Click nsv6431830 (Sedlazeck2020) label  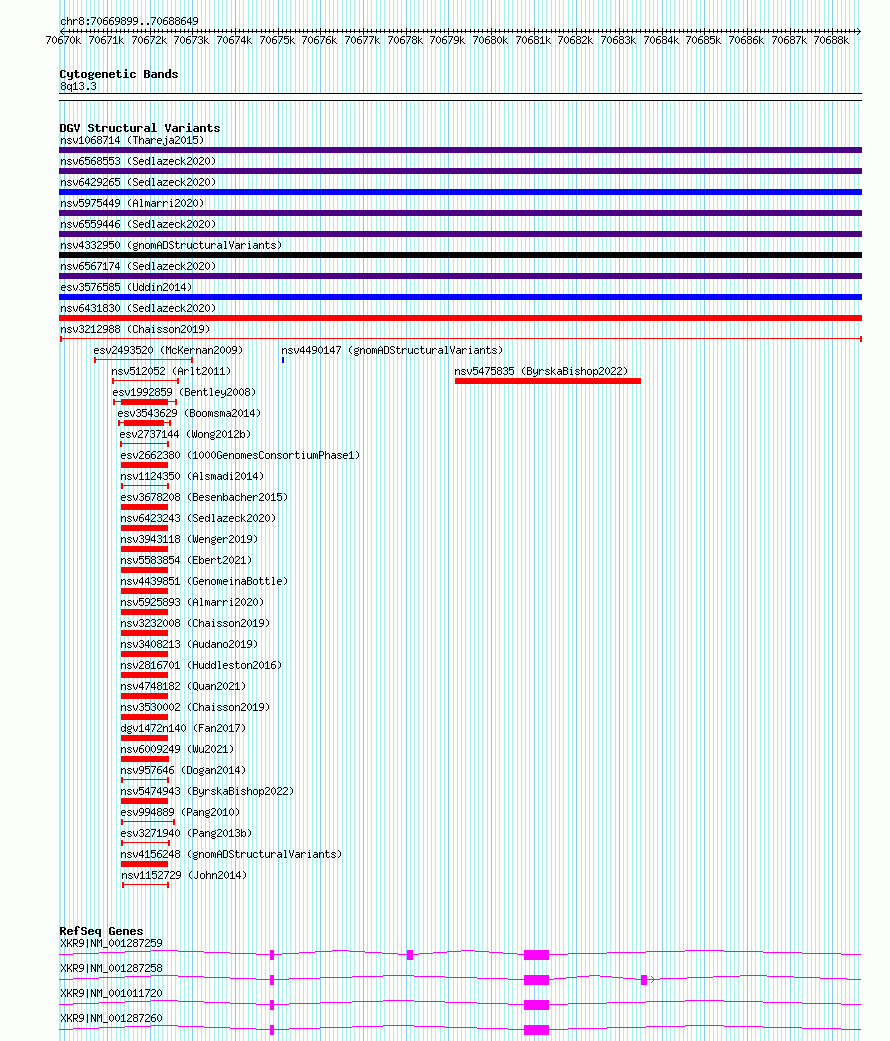(x=138, y=308)
